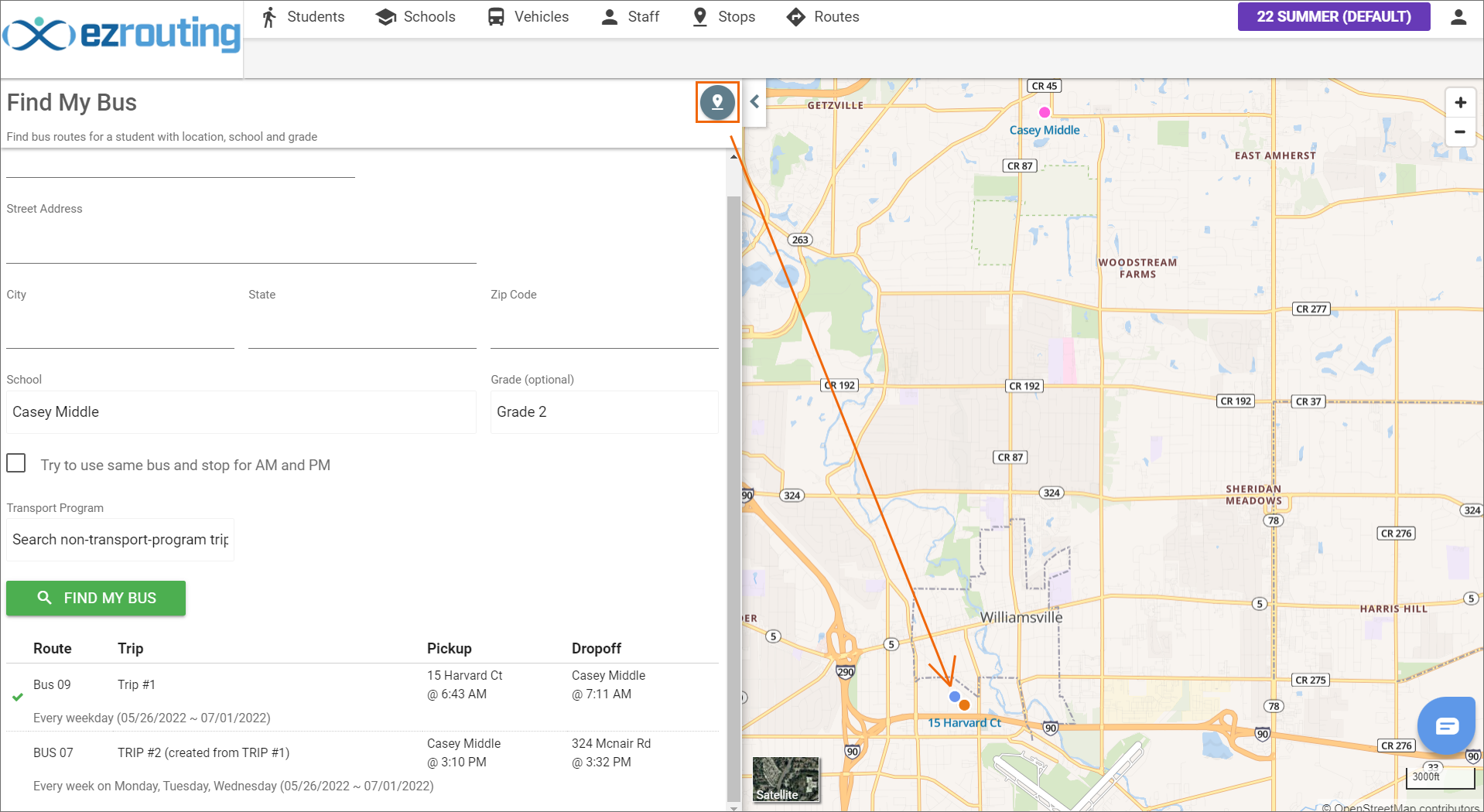Screen dimensions: 1484x812
Task: Switch map to Satellite view thumbnail
Action: 785,780
